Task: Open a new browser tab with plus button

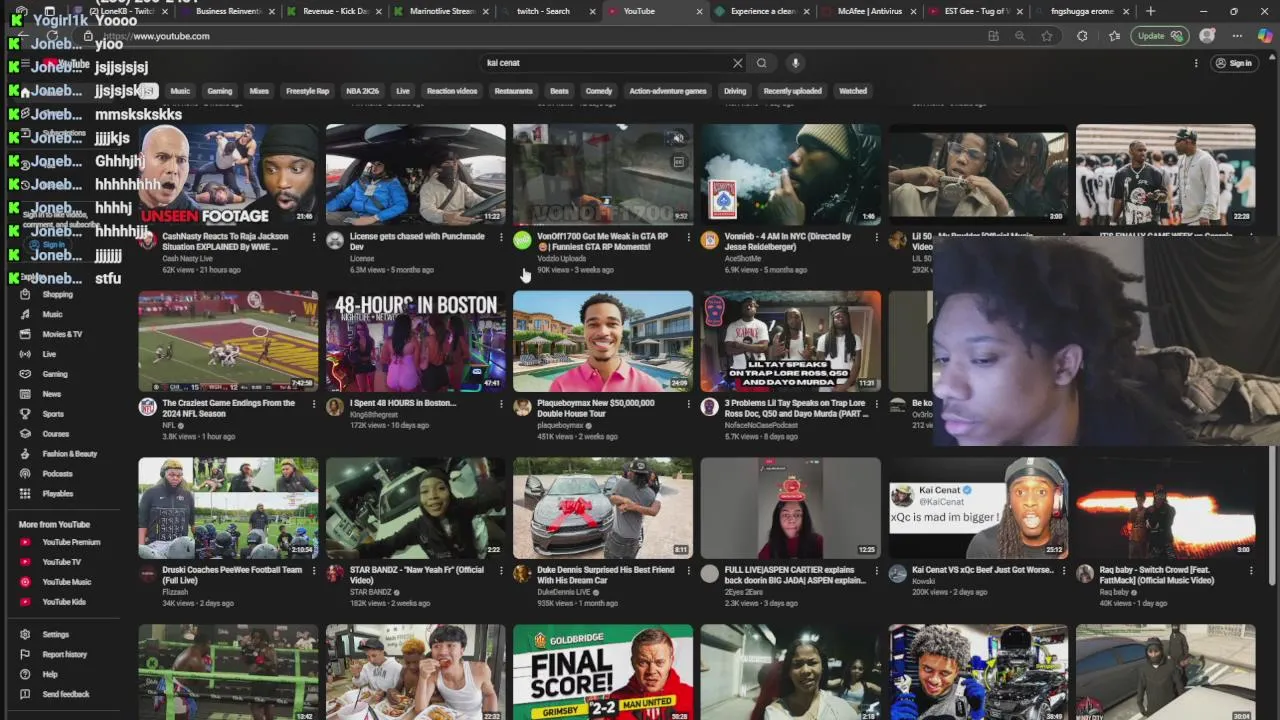Action: [1150, 11]
